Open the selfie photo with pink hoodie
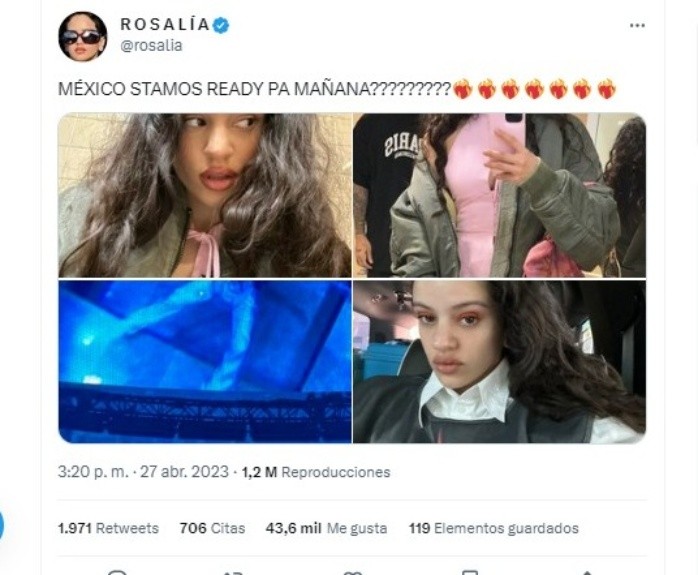Image resolution: width=698 pixels, height=575 pixels. (x=205, y=195)
